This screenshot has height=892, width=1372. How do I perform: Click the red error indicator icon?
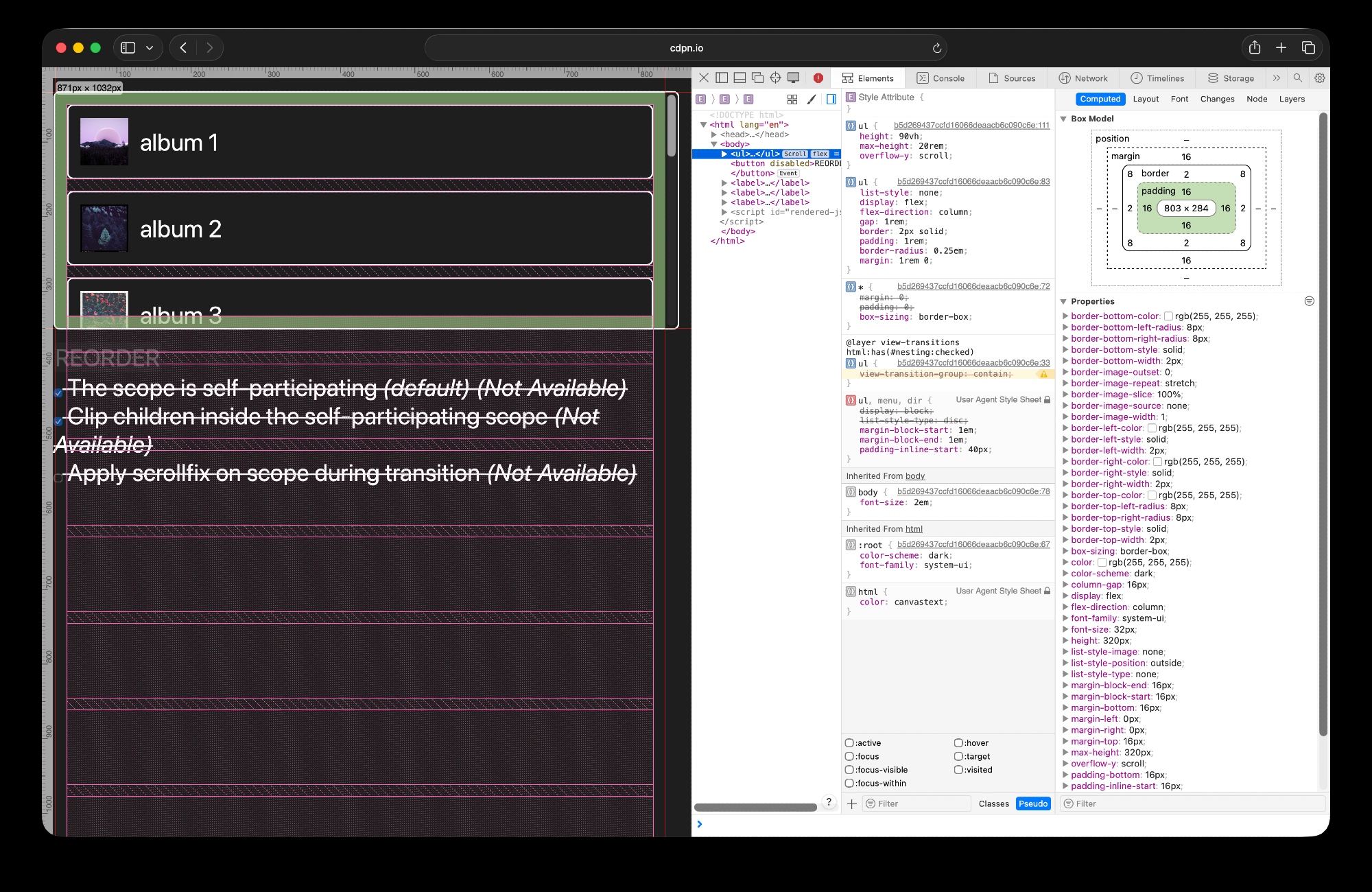tap(818, 78)
